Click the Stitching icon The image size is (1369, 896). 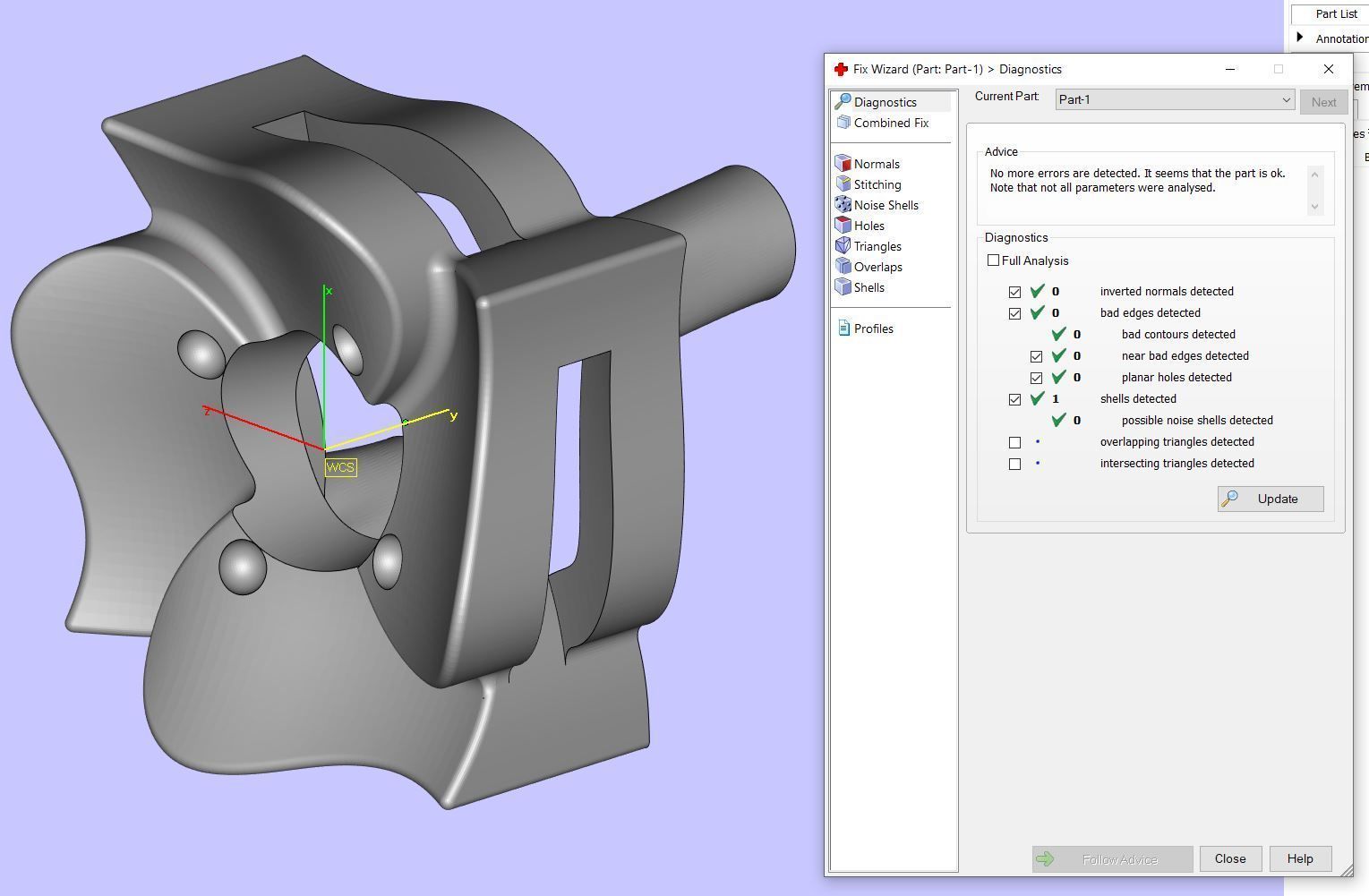coord(843,184)
